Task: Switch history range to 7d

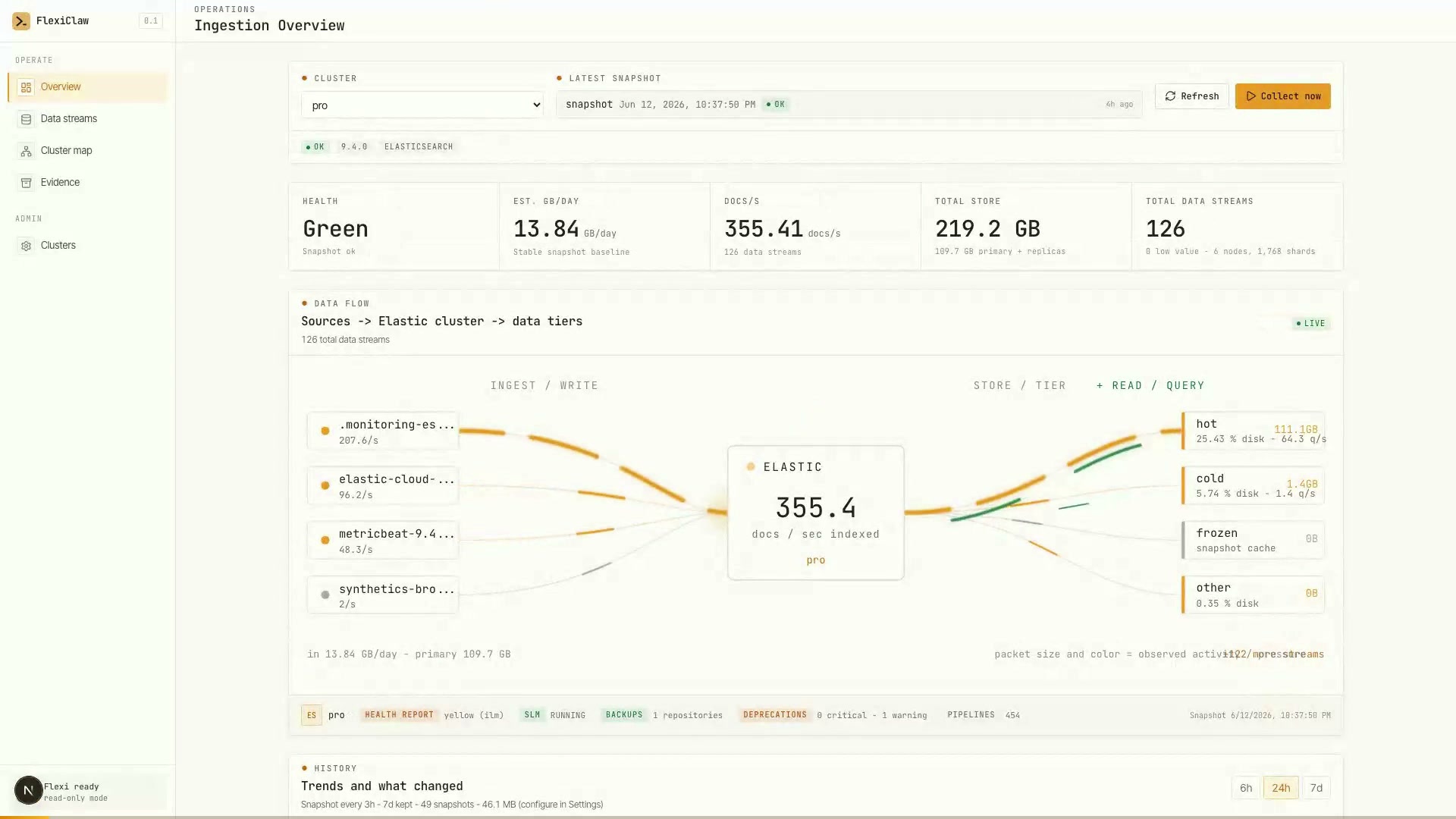Action: [1316, 788]
